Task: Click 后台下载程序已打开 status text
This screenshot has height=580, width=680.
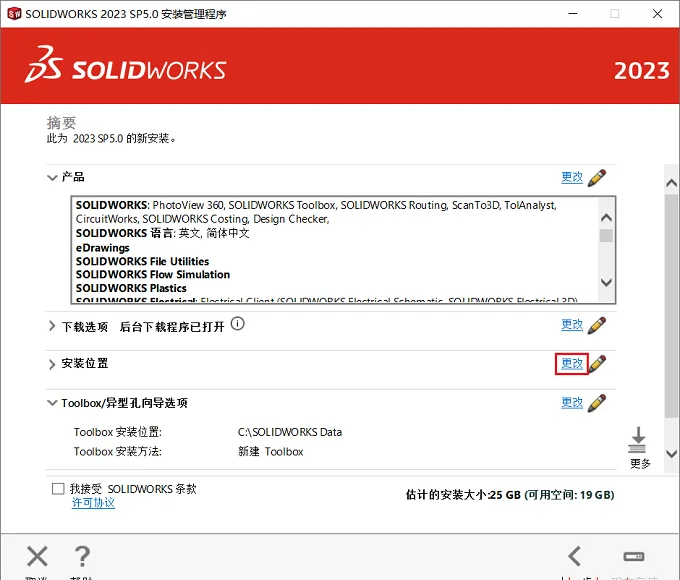Action: click(172, 327)
